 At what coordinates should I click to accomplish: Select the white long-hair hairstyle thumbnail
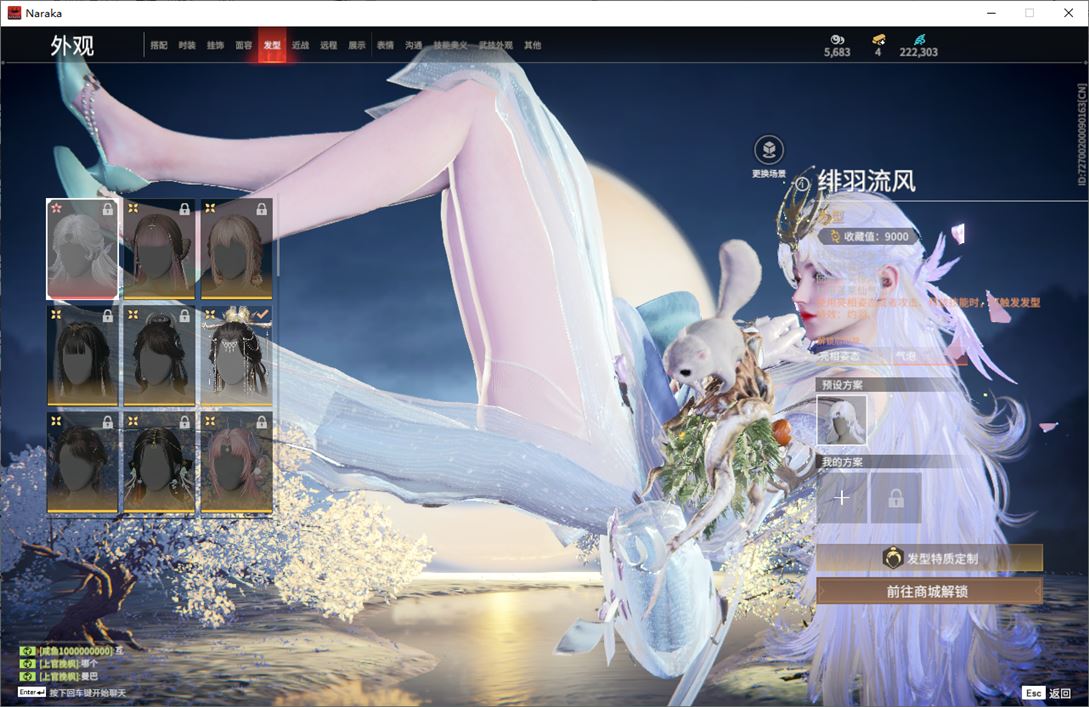pos(82,249)
